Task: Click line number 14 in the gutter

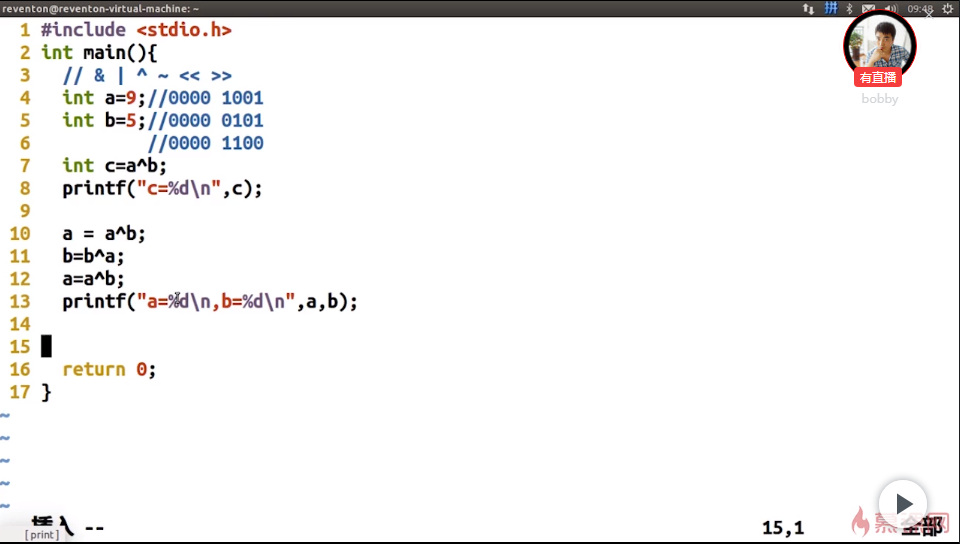Action: (20, 324)
